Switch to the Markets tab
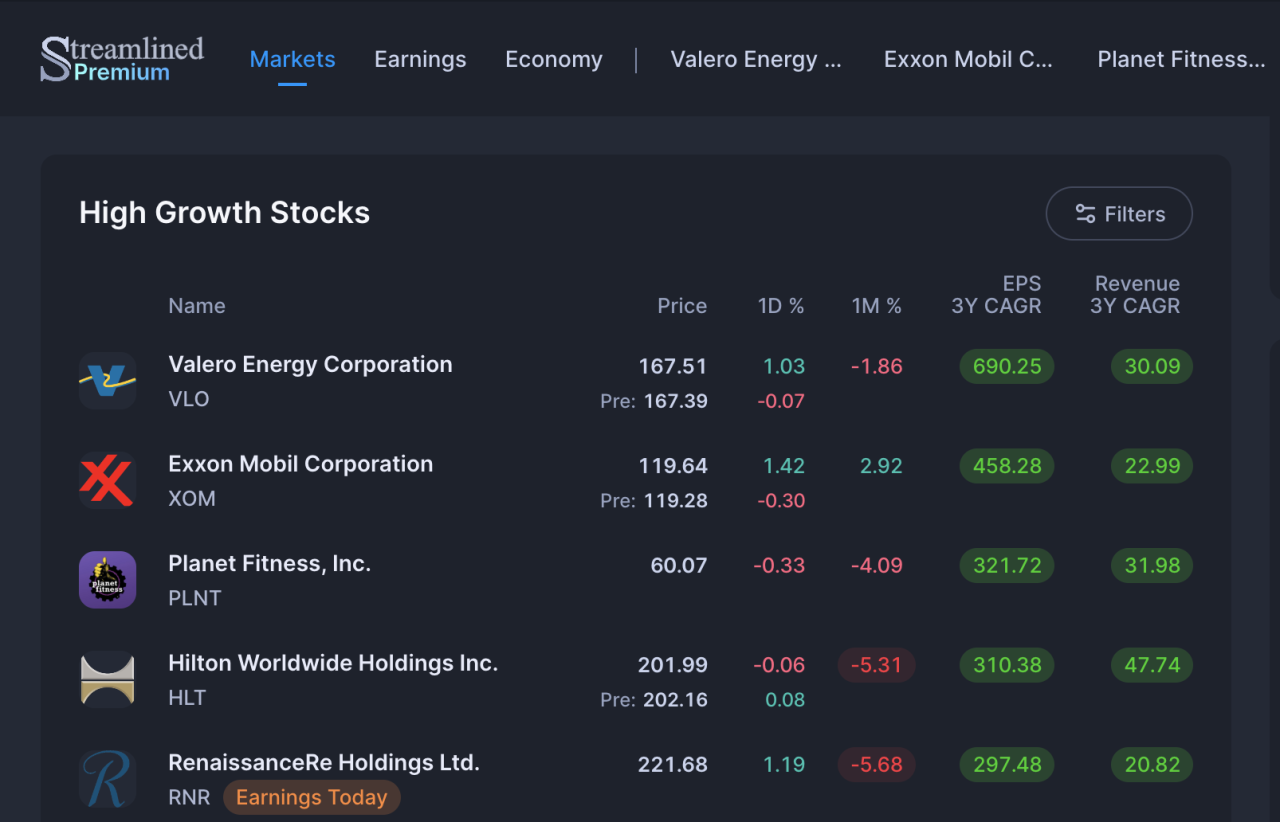The height and width of the screenshot is (822, 1280). click(x=292, y=59)
